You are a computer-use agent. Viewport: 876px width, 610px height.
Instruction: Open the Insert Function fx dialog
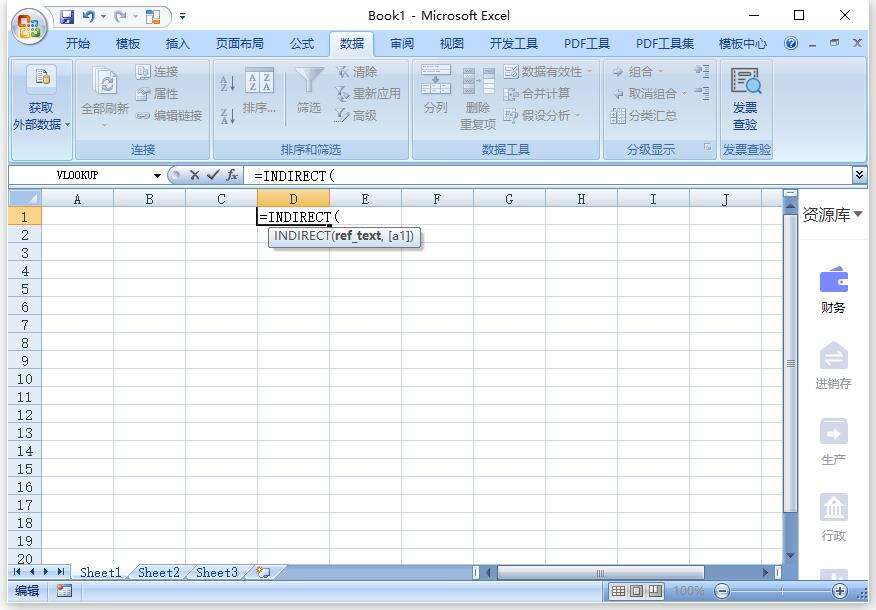point(232,175)
